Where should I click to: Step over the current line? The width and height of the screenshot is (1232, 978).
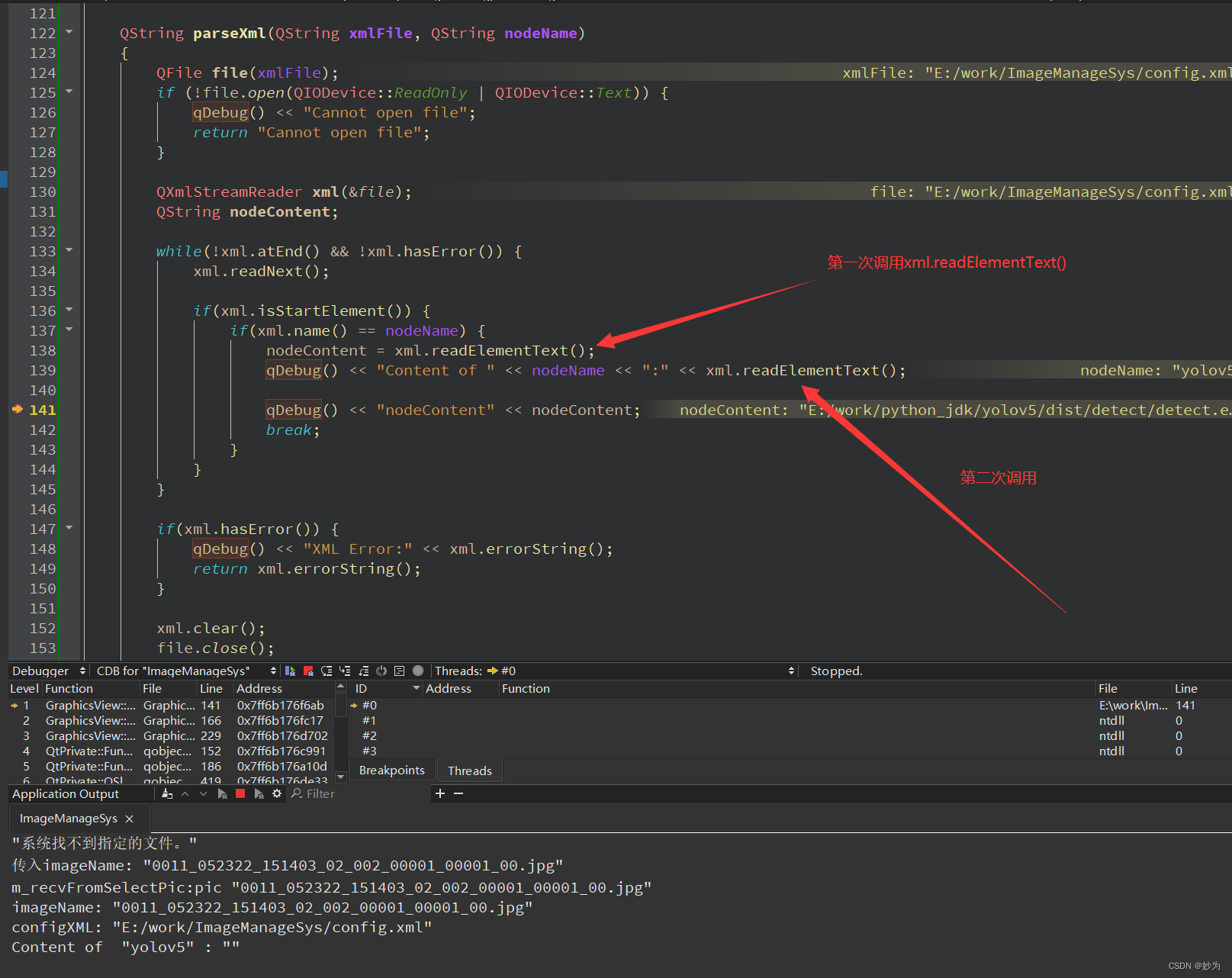click(x=326, y=671)
